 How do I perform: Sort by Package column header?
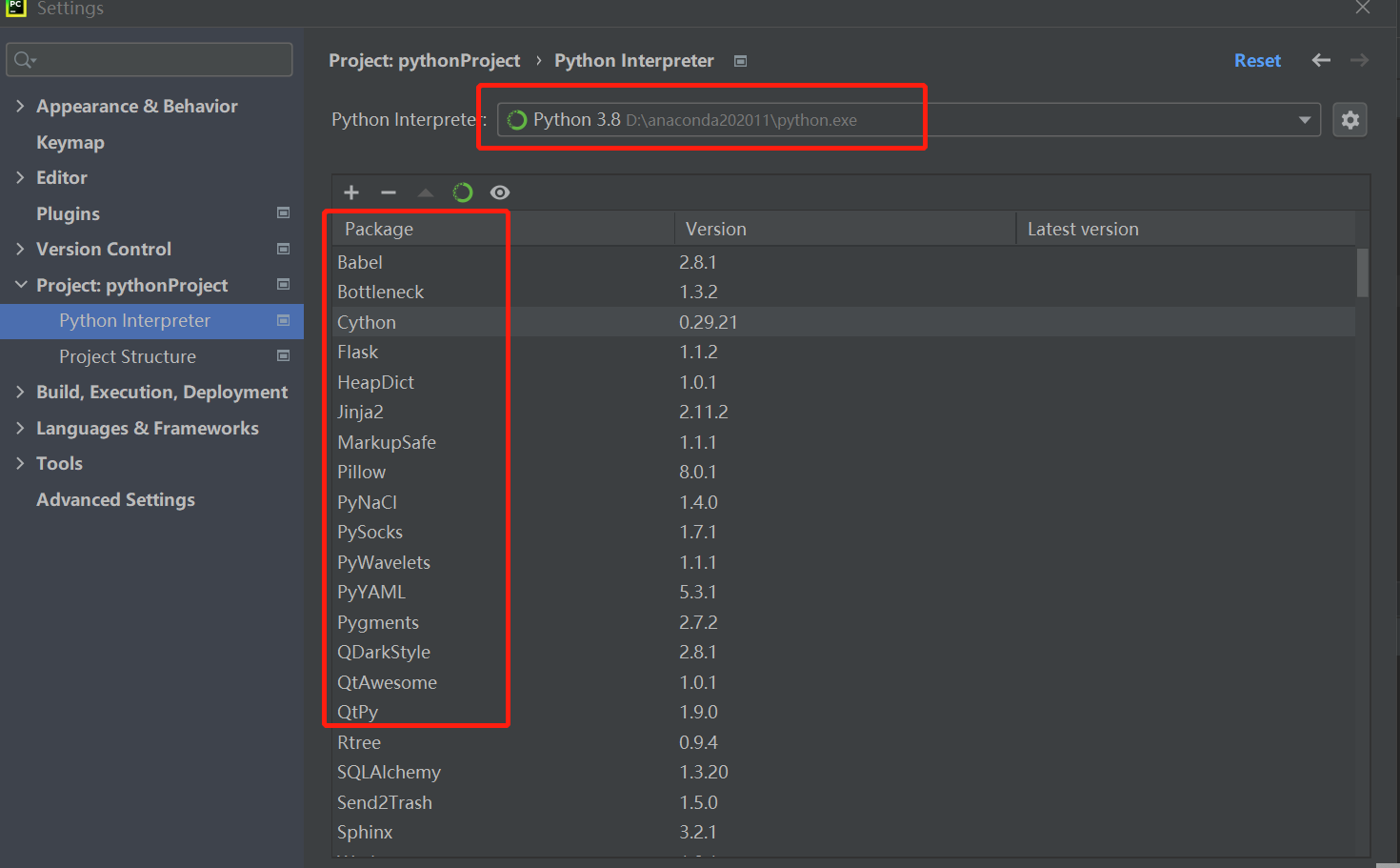504,229
